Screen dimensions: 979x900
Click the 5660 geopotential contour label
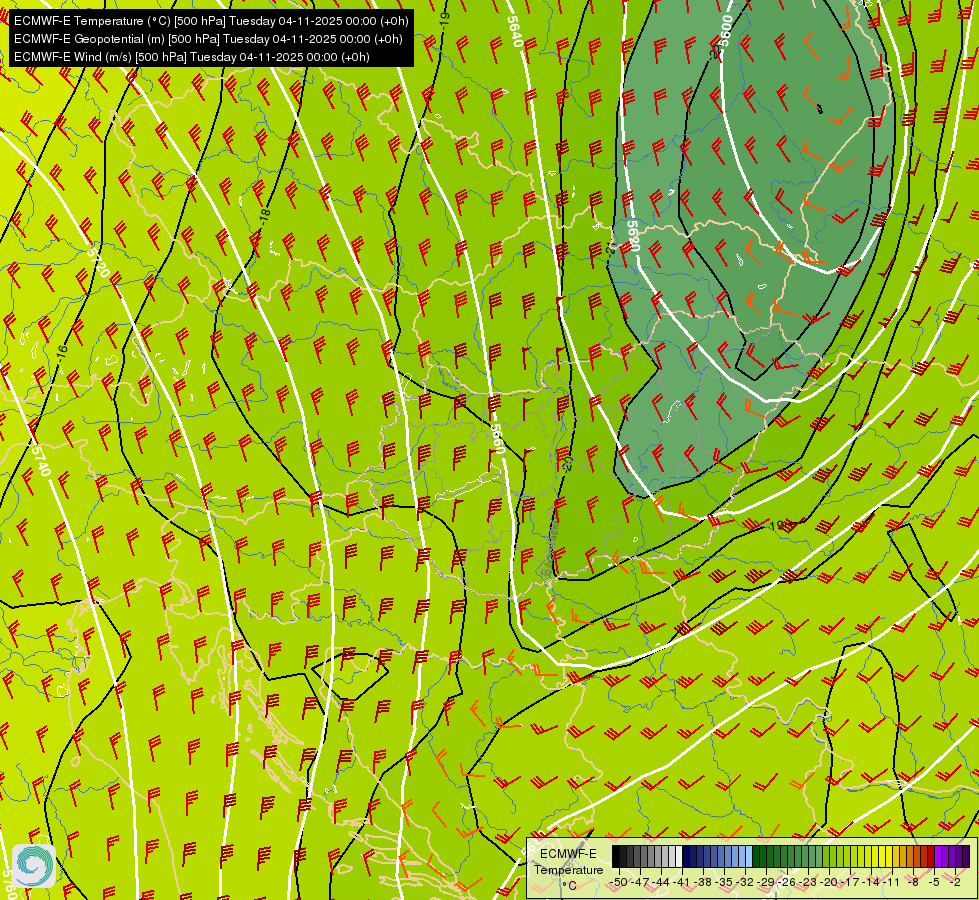[497, 438]
